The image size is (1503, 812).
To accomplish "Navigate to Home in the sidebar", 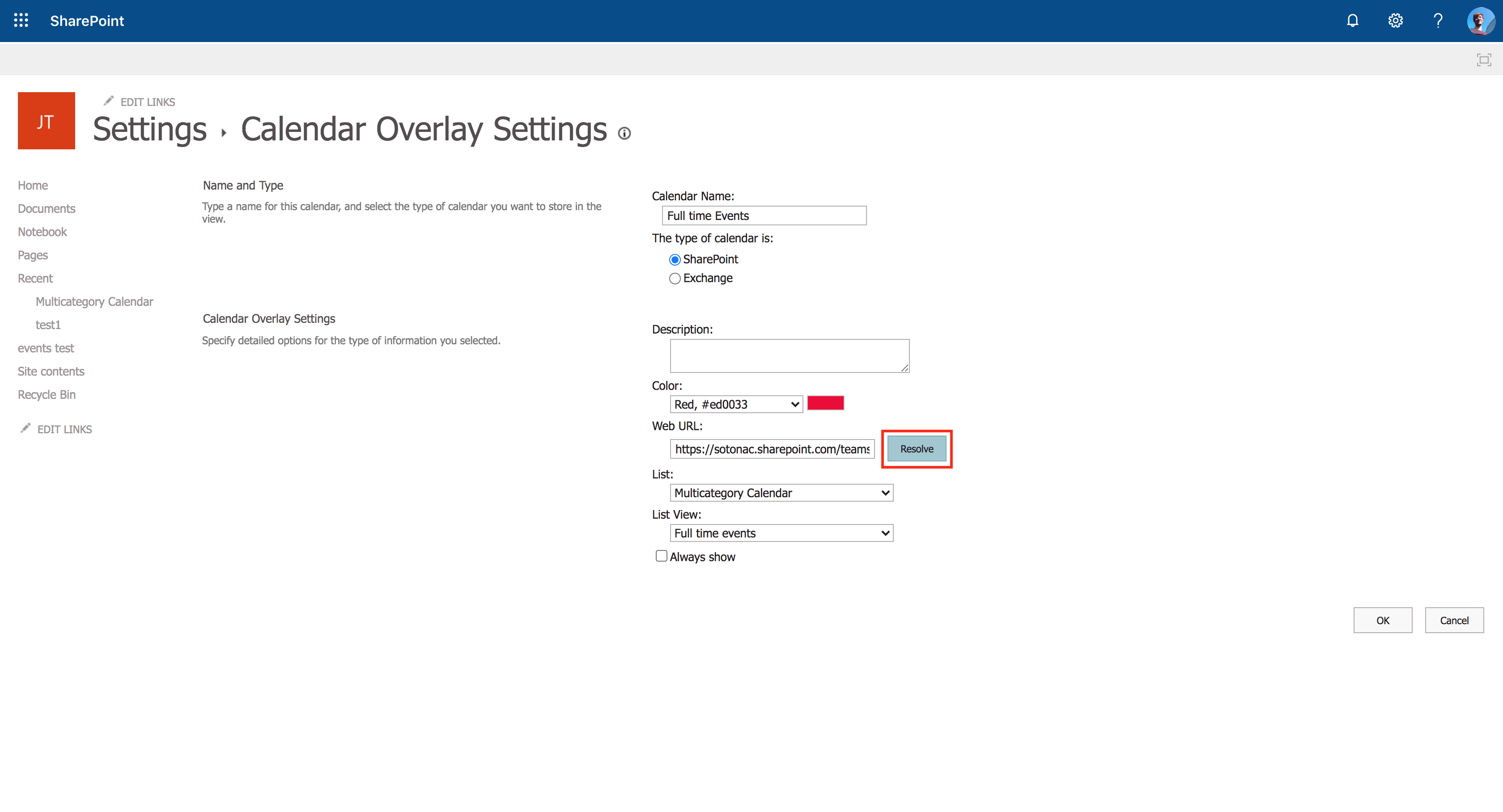I will coord(33,185).
